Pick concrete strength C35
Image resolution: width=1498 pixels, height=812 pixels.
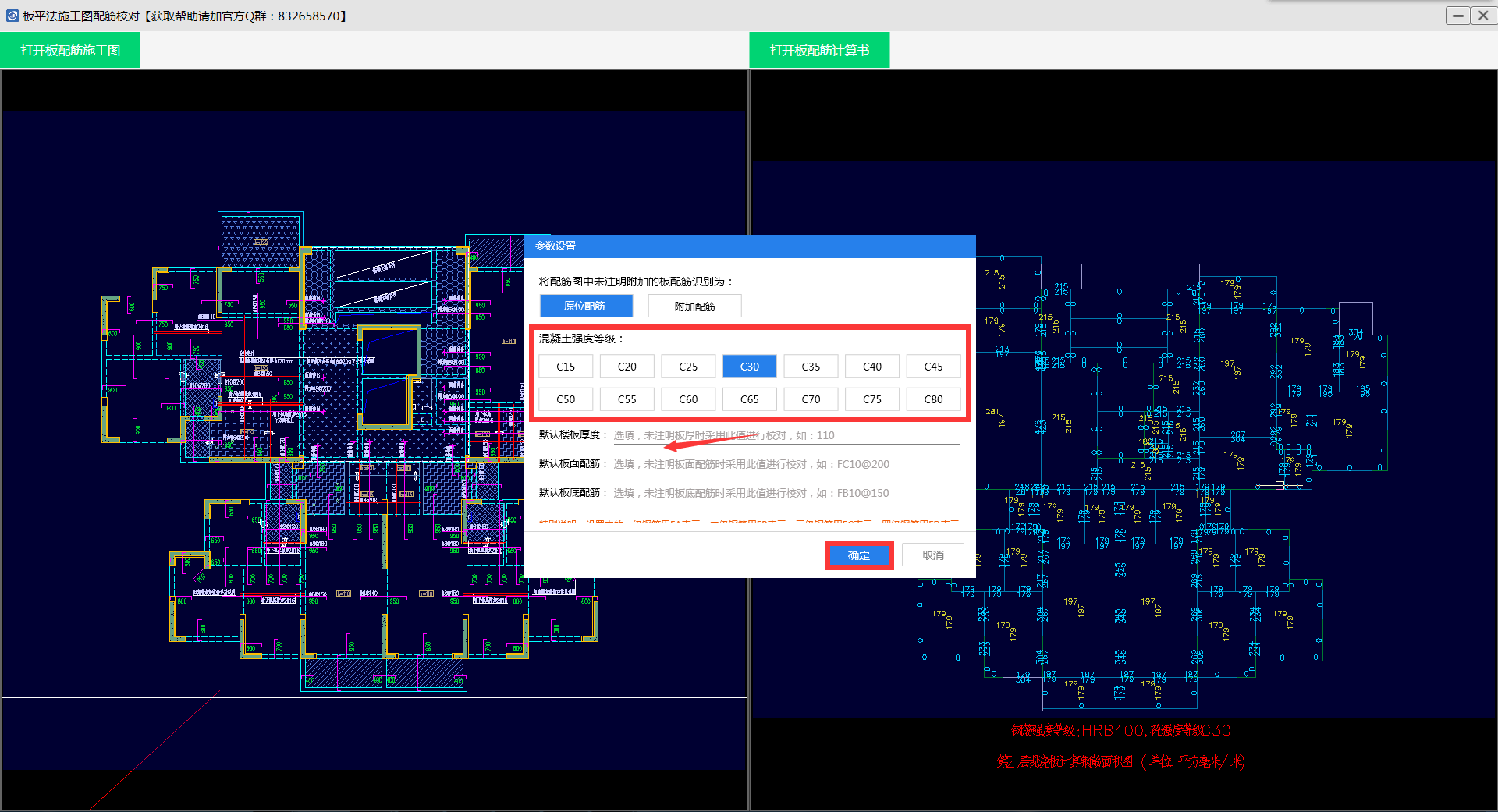[x=811, y=367]
